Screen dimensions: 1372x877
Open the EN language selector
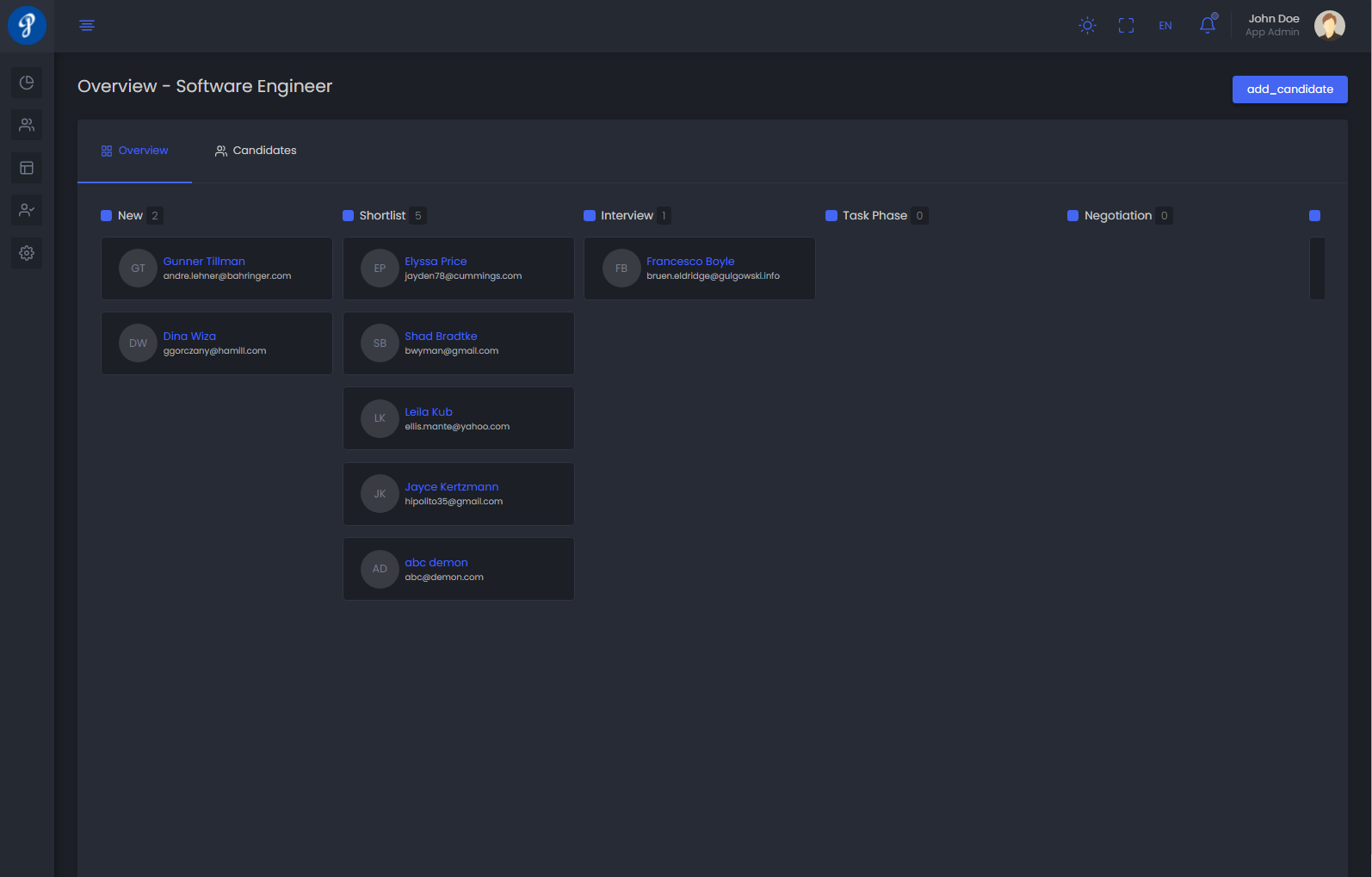tap(1165, 26)
